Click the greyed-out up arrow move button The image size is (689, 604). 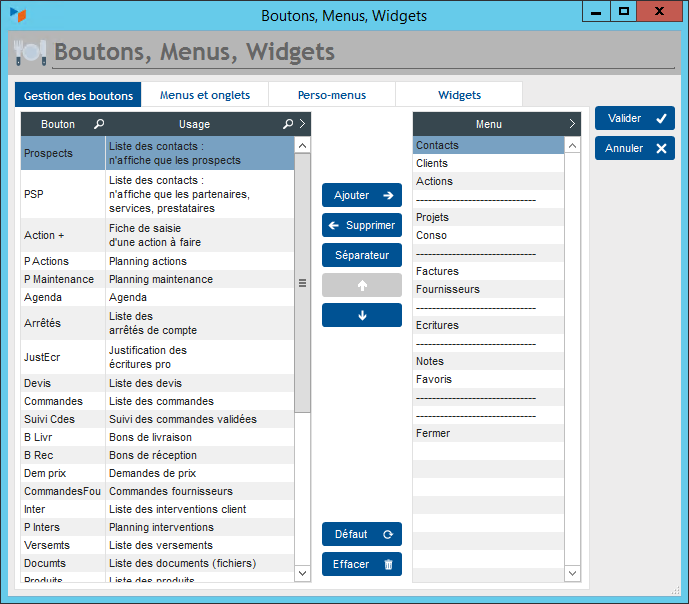click(x=361, y=285)
